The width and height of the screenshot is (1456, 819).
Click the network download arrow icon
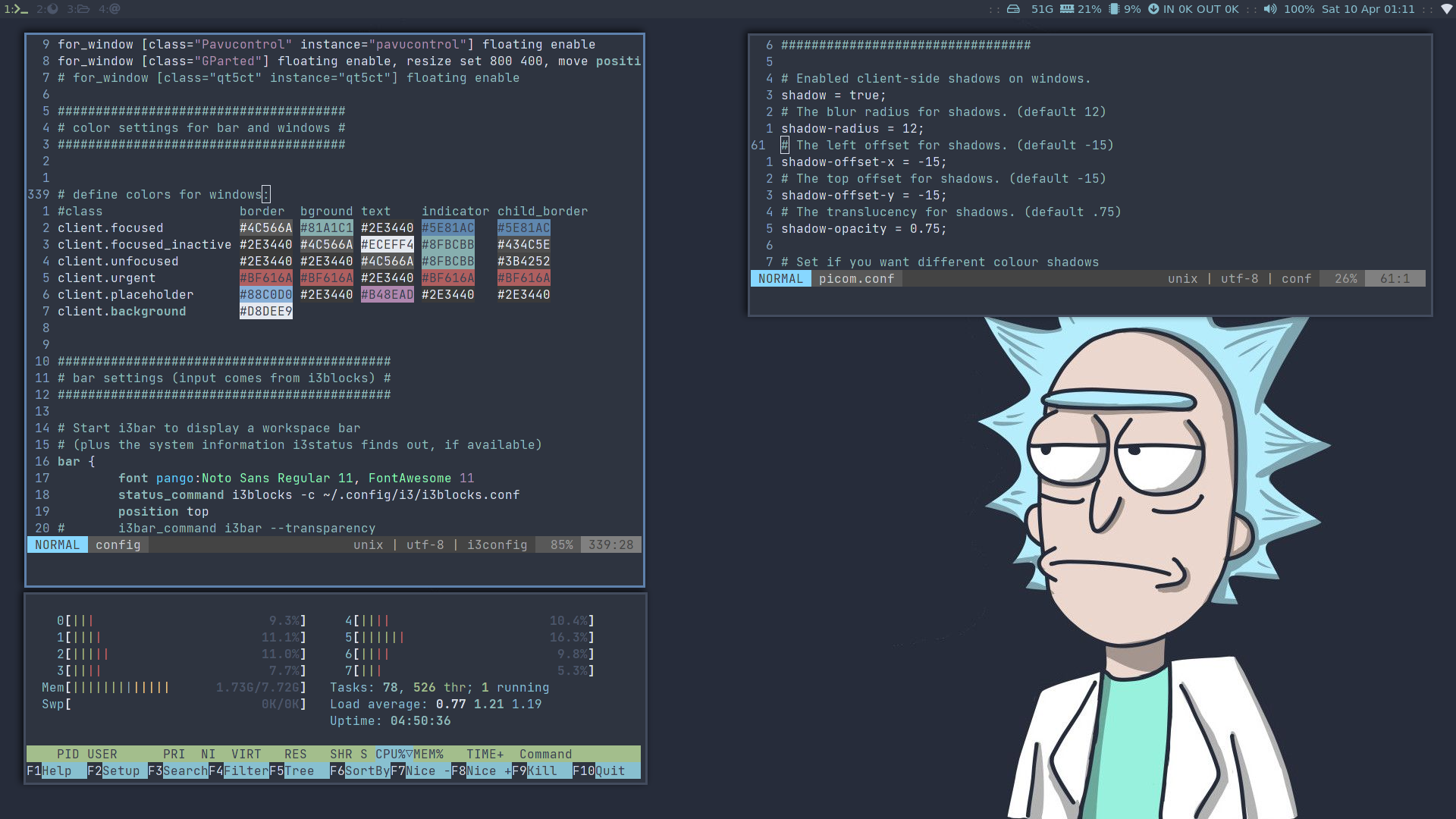(1153, 9)
